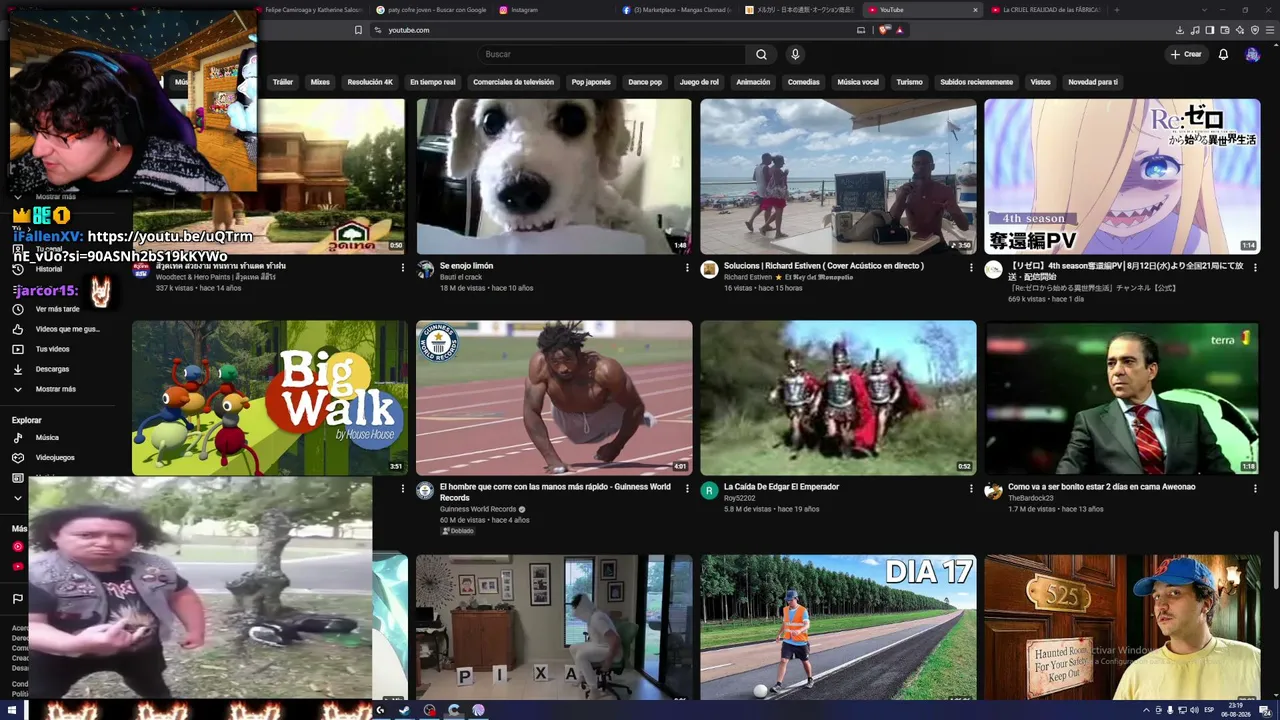Screen dimensions: 1280x720
Task: Select the Animación filter chip
Action: 753,82
